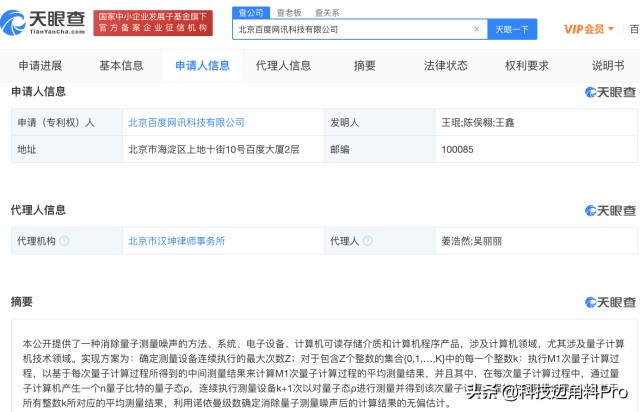Click the 发明人 label cell
Screen dimensions: 640x412
380,122
